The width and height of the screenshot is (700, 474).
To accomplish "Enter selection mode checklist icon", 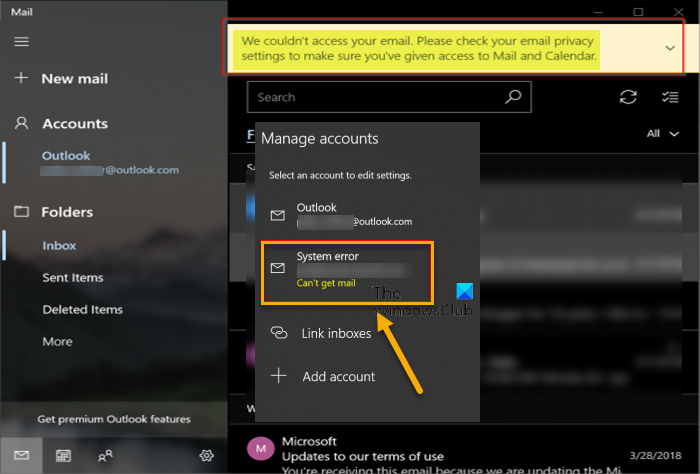I will coord(670,97).
